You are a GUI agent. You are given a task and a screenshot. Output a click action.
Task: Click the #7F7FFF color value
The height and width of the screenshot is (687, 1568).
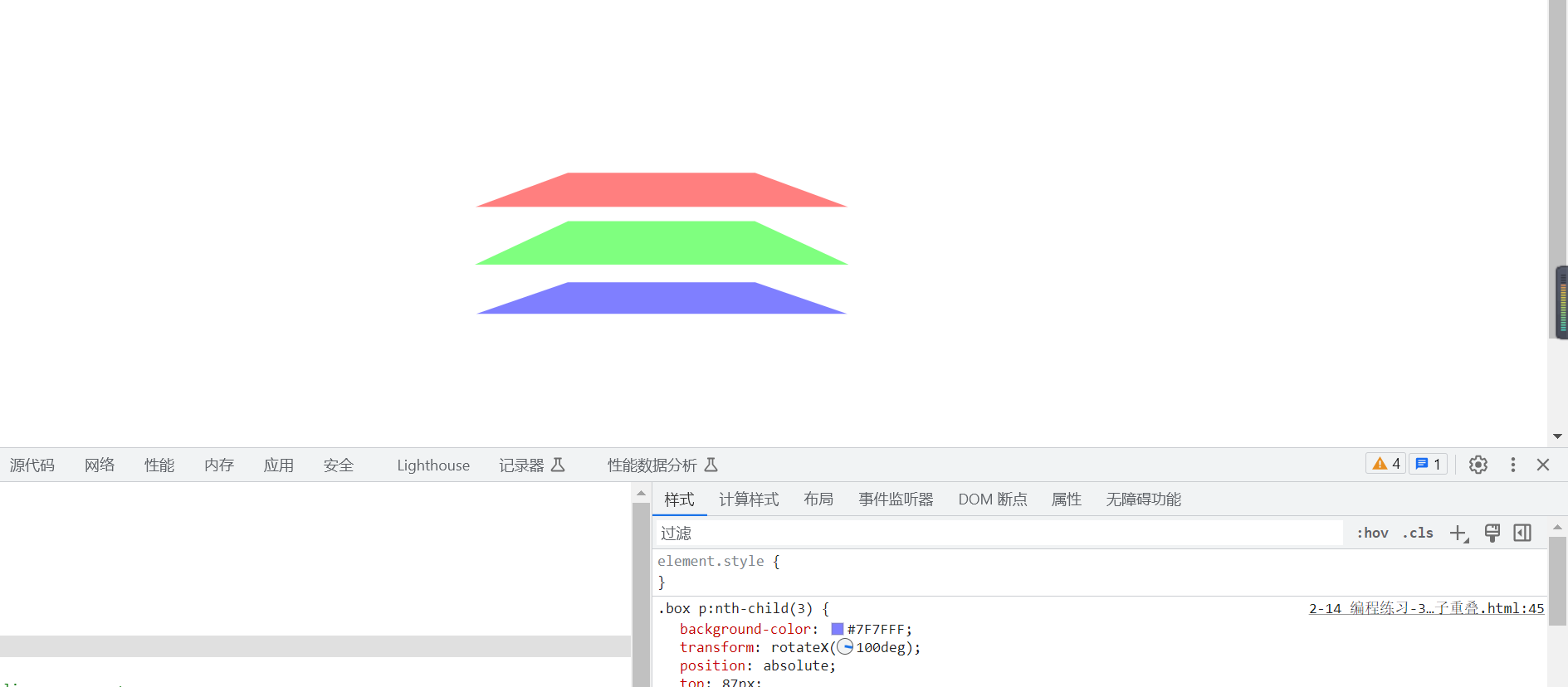tap(876, 630)
